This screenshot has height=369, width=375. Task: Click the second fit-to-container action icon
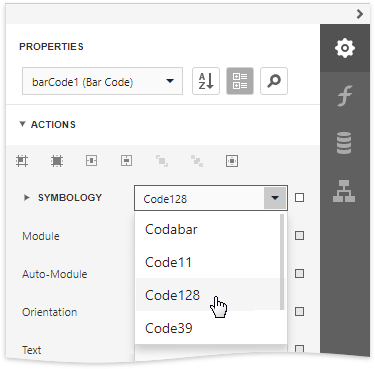click(x=57, y=161)
